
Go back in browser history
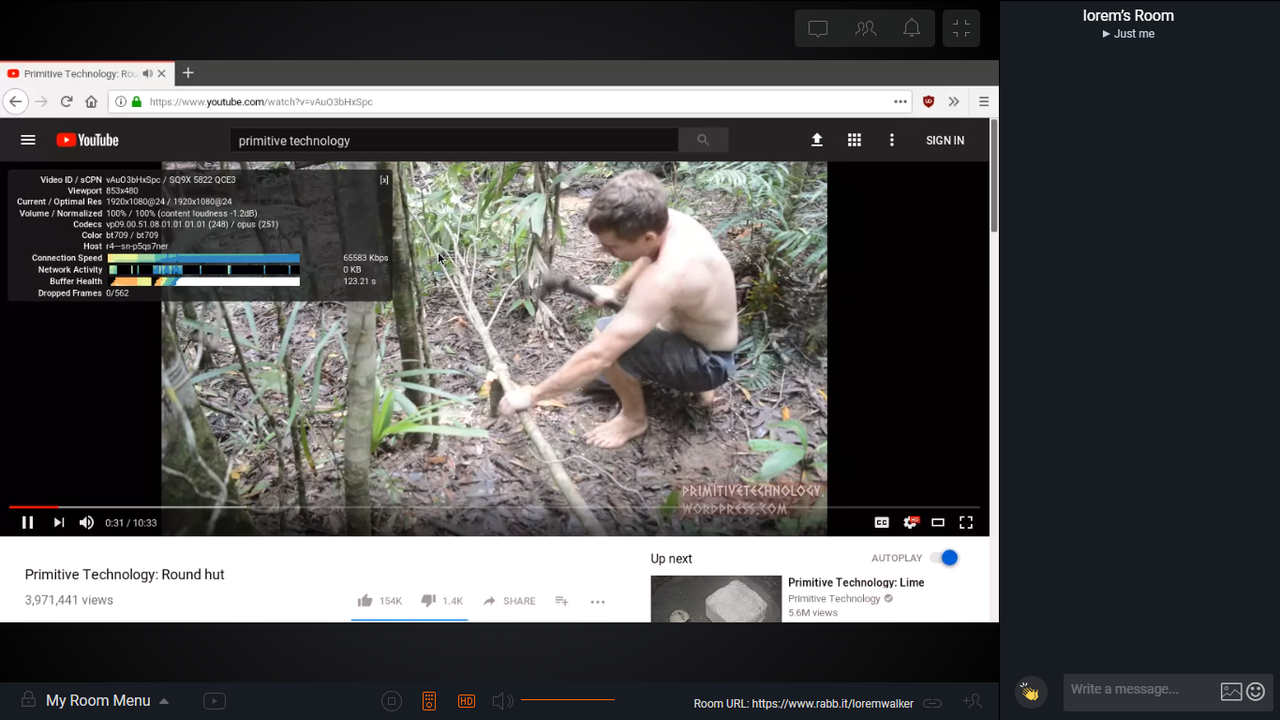15,101
